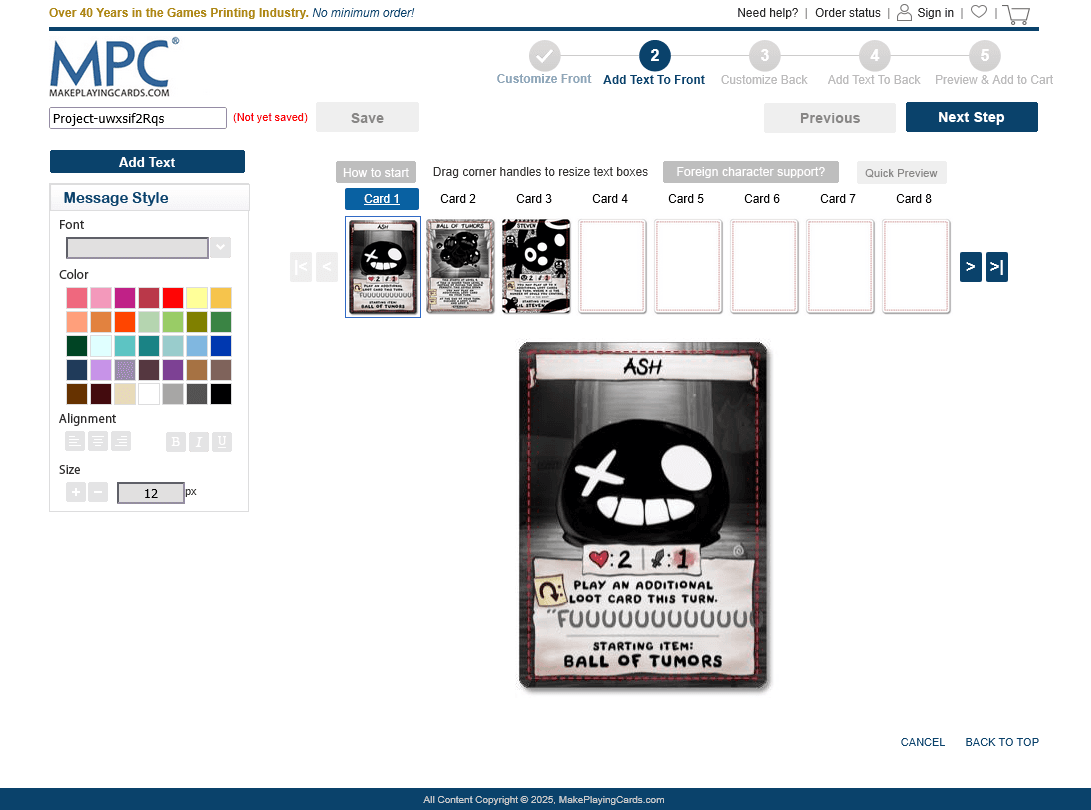Select right text alignment

[120, 440]
